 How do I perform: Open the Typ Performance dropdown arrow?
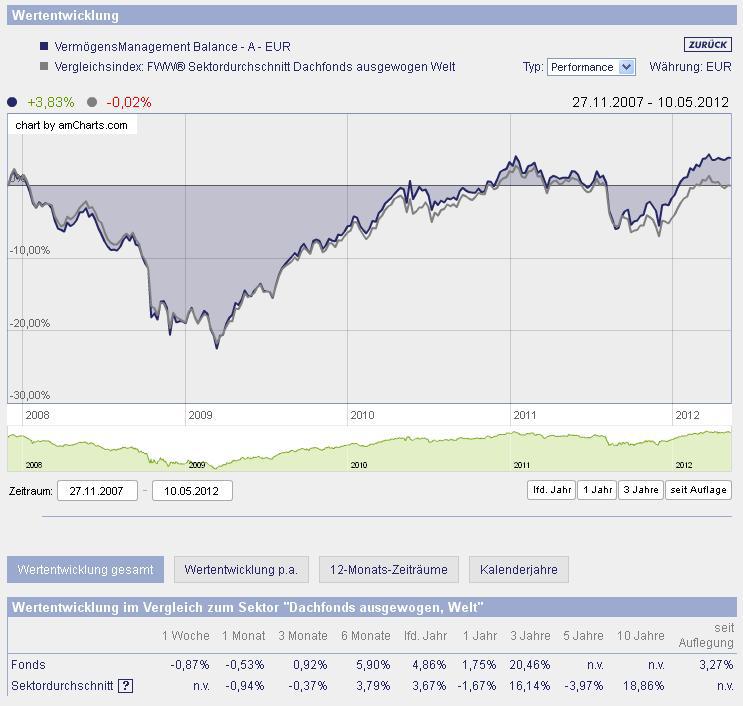tap(626, 67)
